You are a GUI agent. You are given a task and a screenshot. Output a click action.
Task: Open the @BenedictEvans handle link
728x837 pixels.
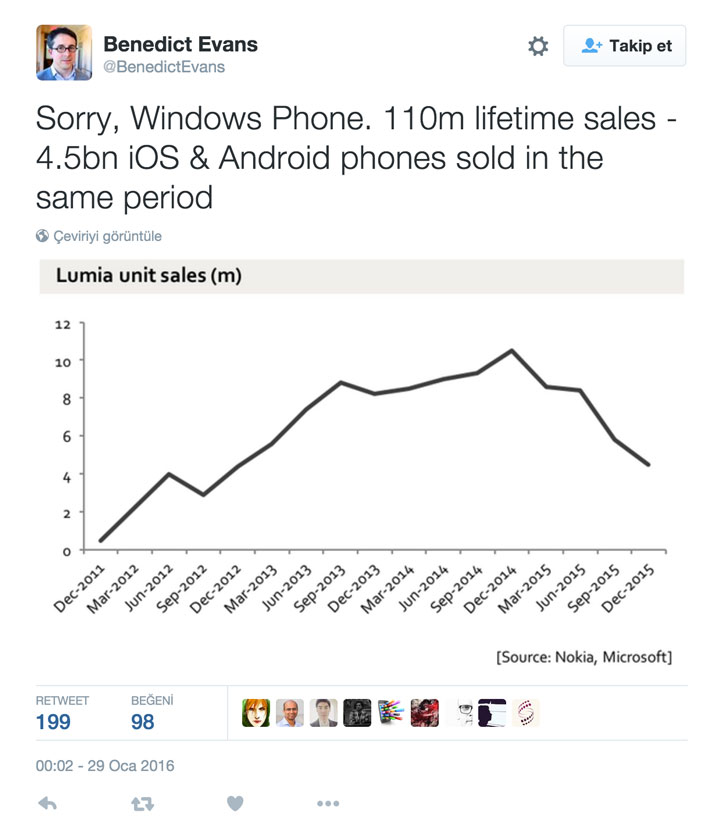tap(164, 67)
